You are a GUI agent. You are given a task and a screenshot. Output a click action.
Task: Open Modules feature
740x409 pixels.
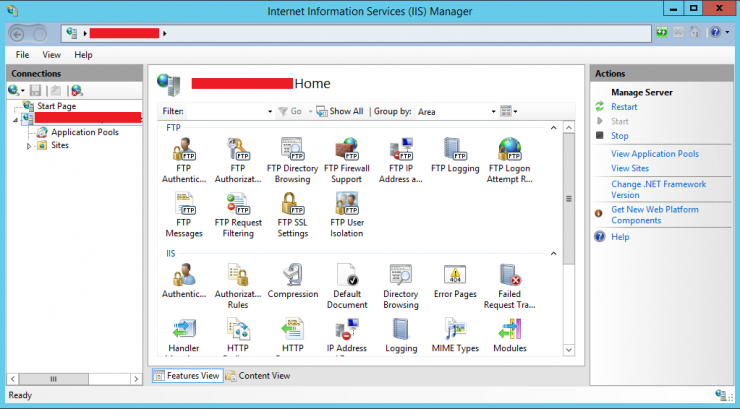pyautogui.click(x=510, y=335)
